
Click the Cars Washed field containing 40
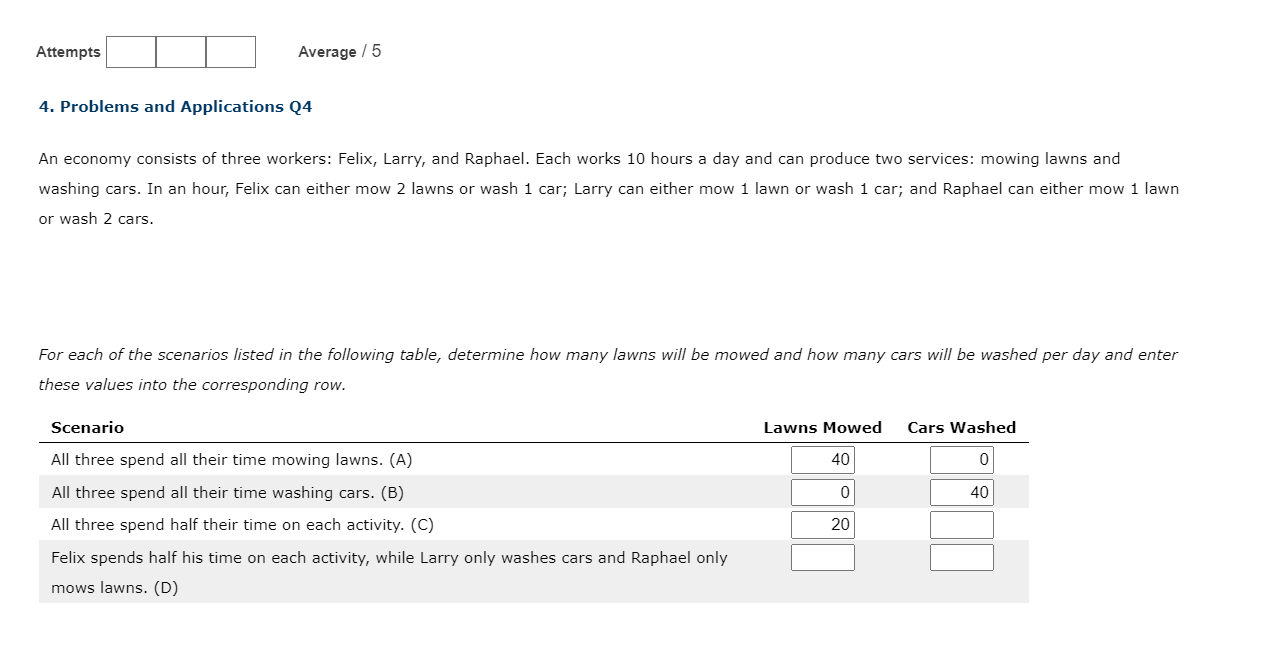[x=961, y=492]
